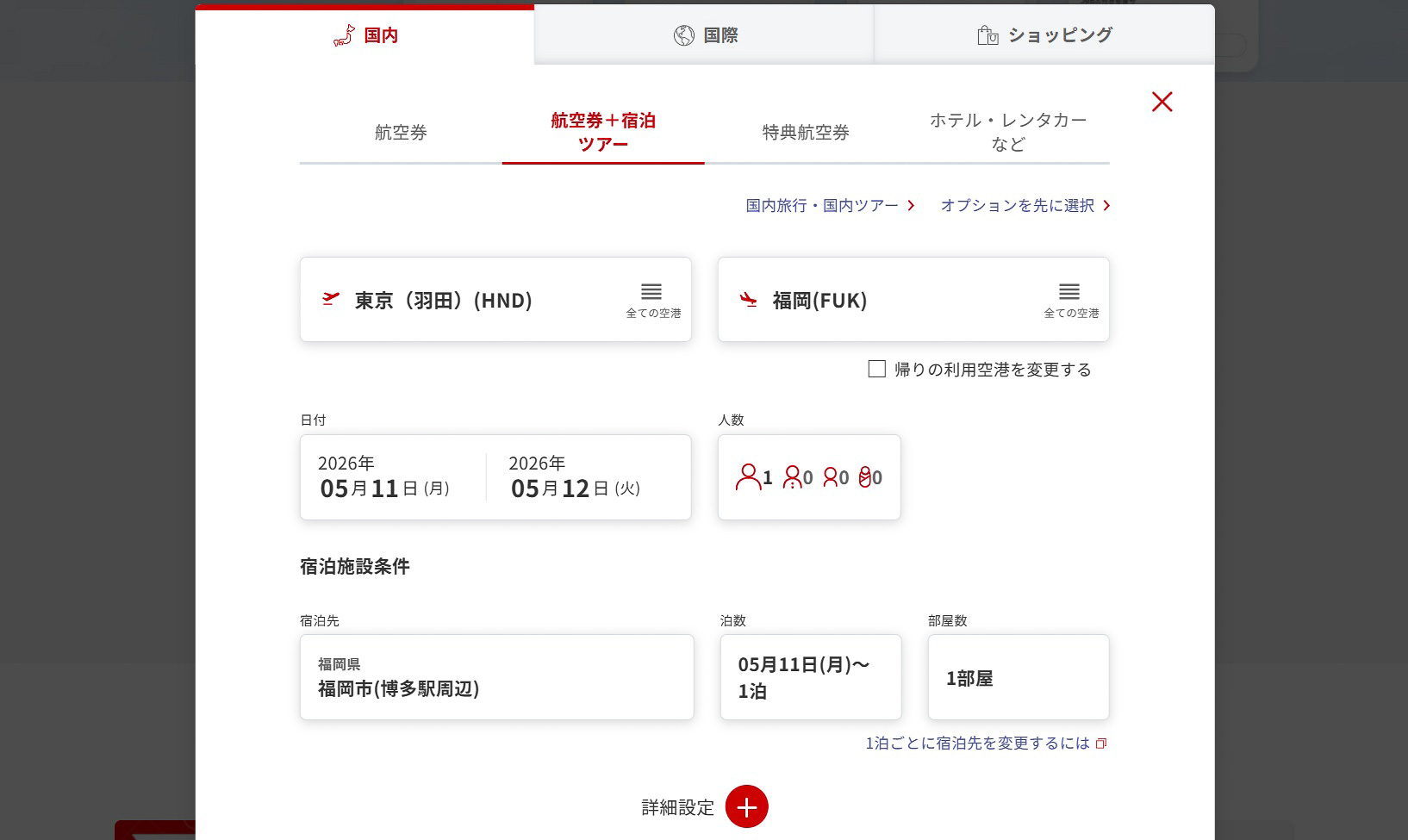Open 全ての空港 list icon for Tokyo Haneda
1408x840 pixels.
click(651, 291)
